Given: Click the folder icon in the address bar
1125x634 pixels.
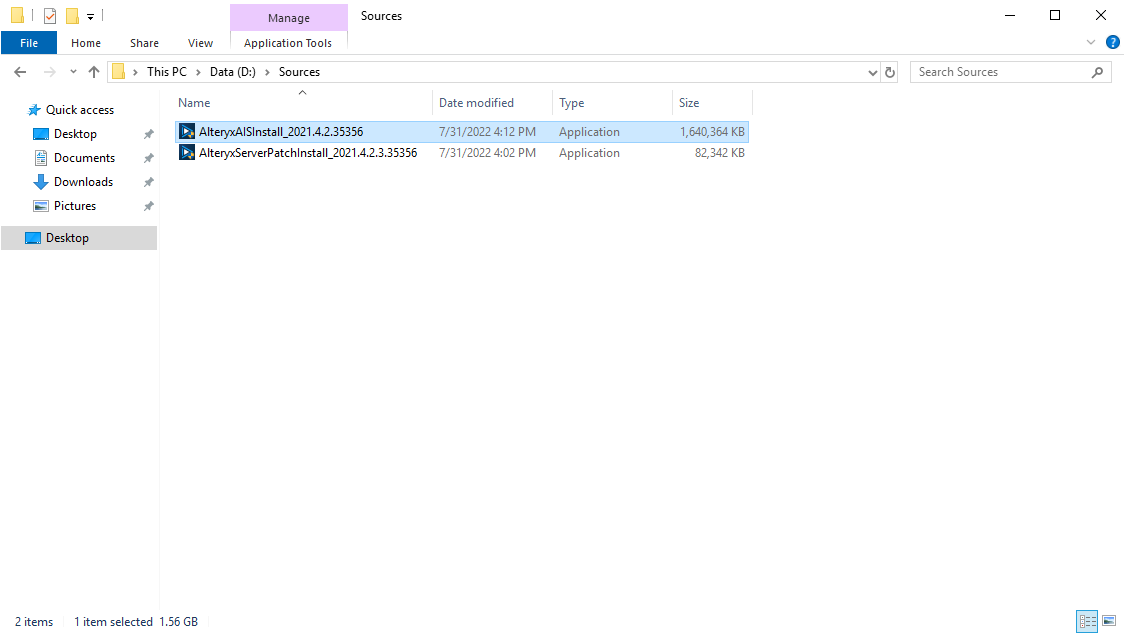Looking at the screenshot, I should tap(119, 71).
